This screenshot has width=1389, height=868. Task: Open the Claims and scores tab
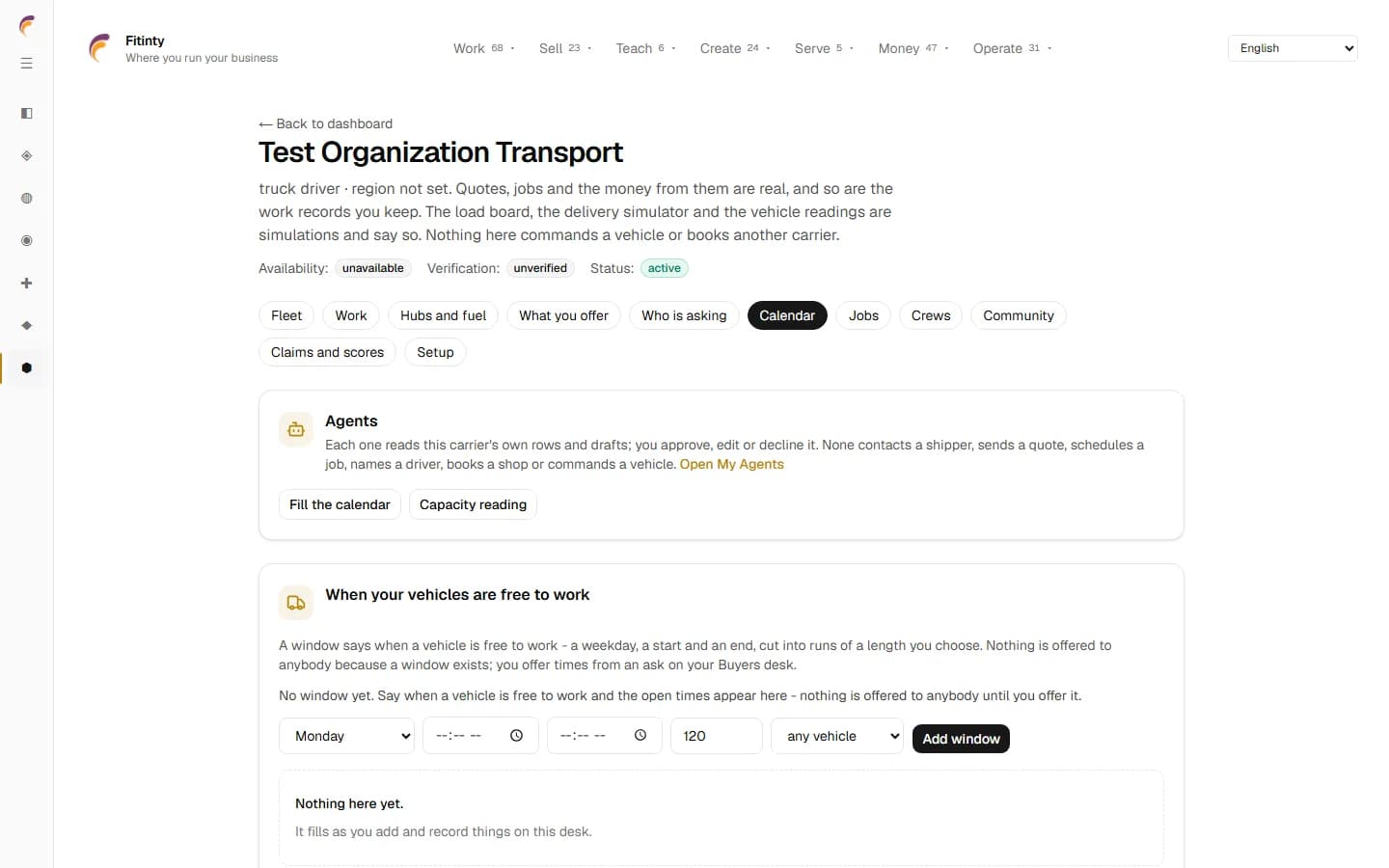[327, 352]
